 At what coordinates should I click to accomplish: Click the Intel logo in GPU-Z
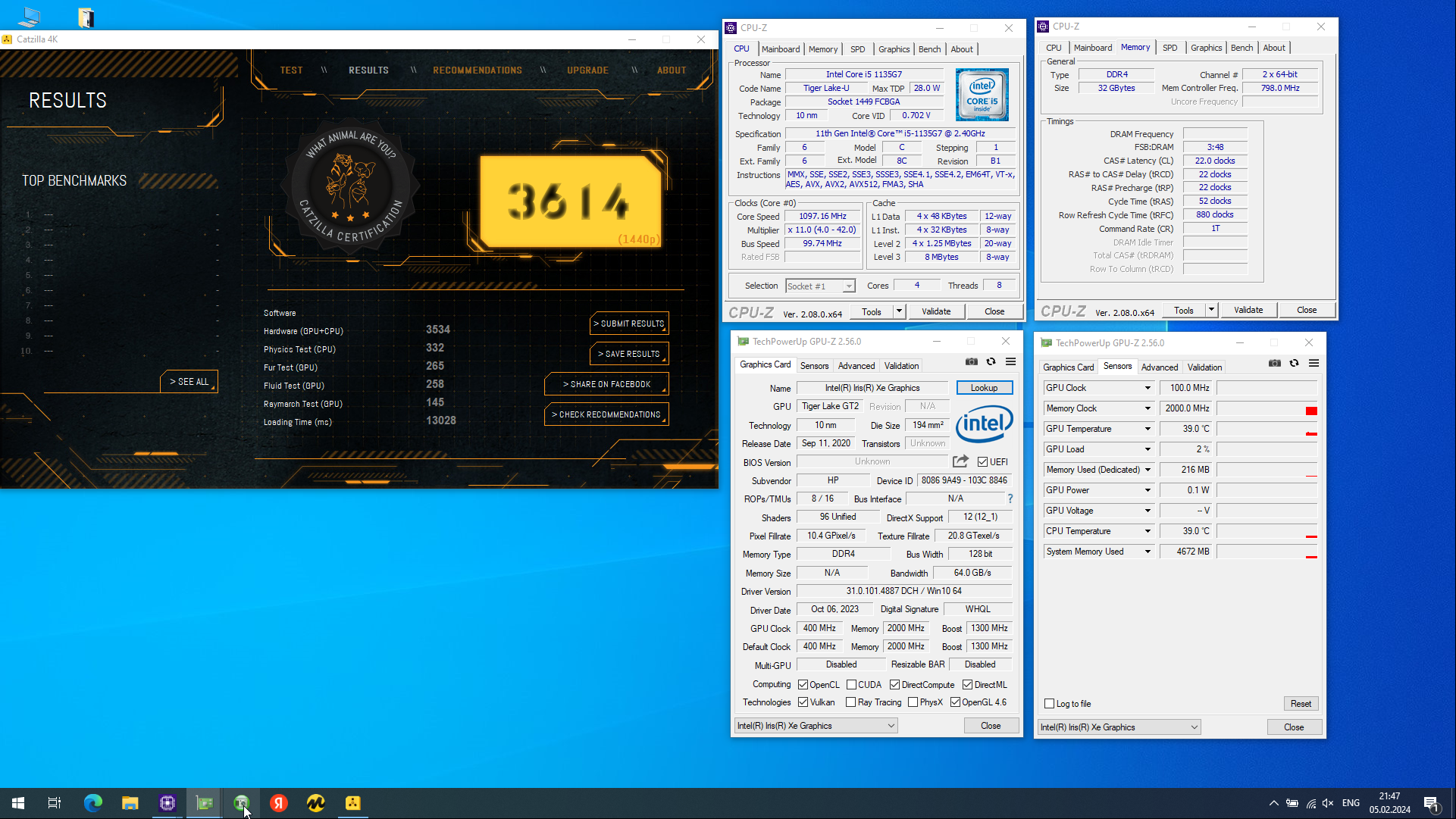(984, 424)
